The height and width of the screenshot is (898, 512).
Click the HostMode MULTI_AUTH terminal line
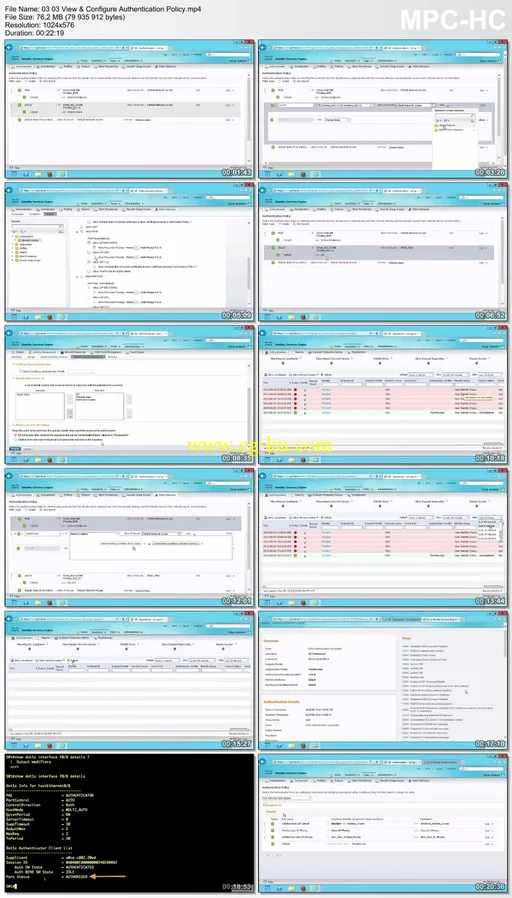tap(49, 809)
